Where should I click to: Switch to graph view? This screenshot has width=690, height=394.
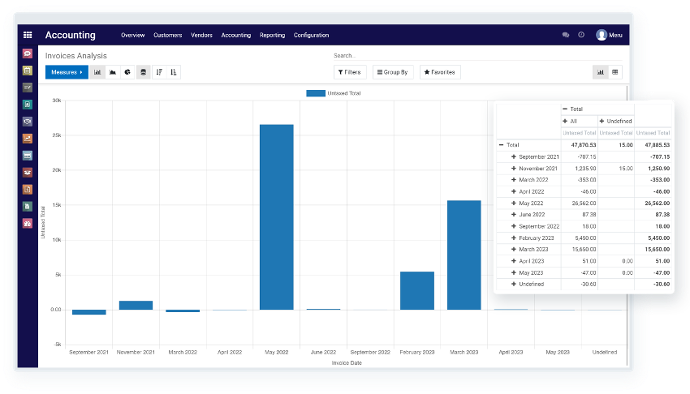click(x=600, y=72)
